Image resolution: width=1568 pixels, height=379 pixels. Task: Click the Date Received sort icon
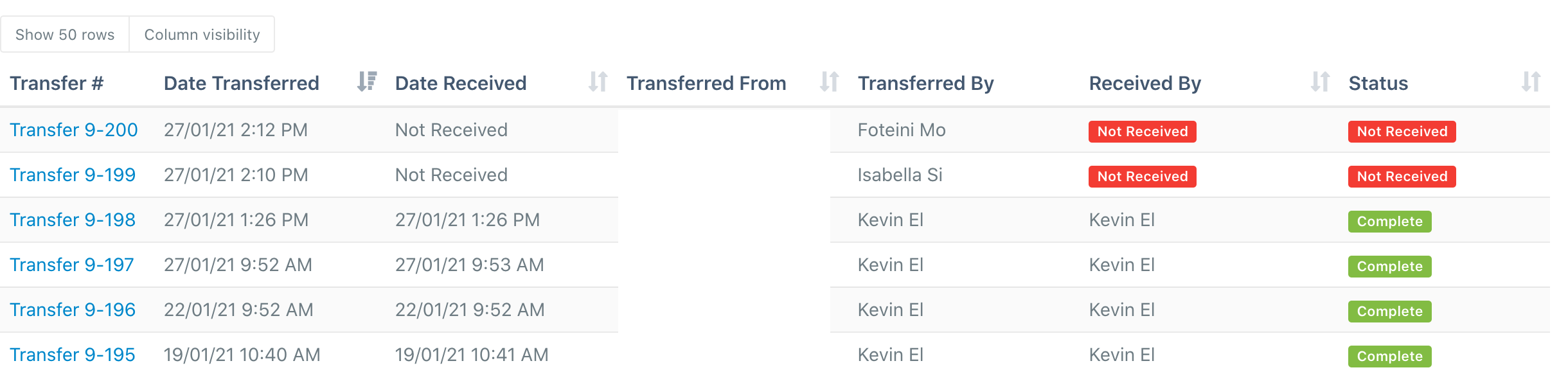pos(598,82)
